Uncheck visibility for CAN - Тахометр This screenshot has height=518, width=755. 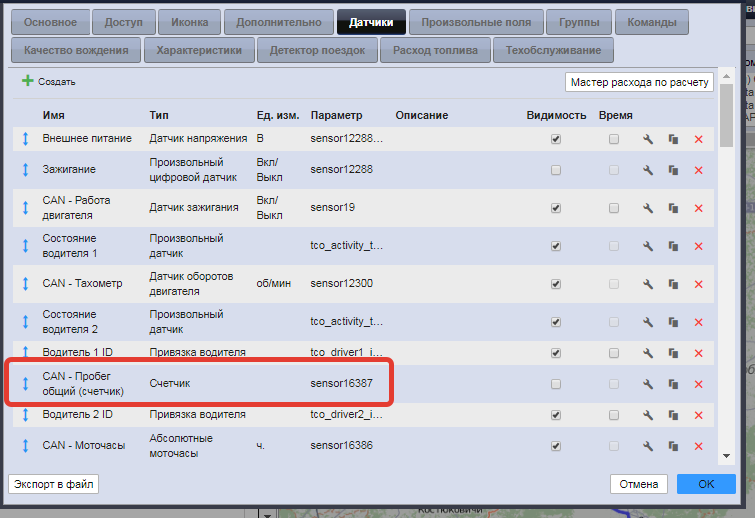point(556,284)
